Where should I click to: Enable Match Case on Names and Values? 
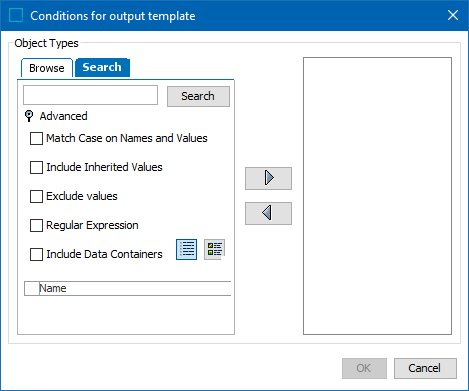36,138
